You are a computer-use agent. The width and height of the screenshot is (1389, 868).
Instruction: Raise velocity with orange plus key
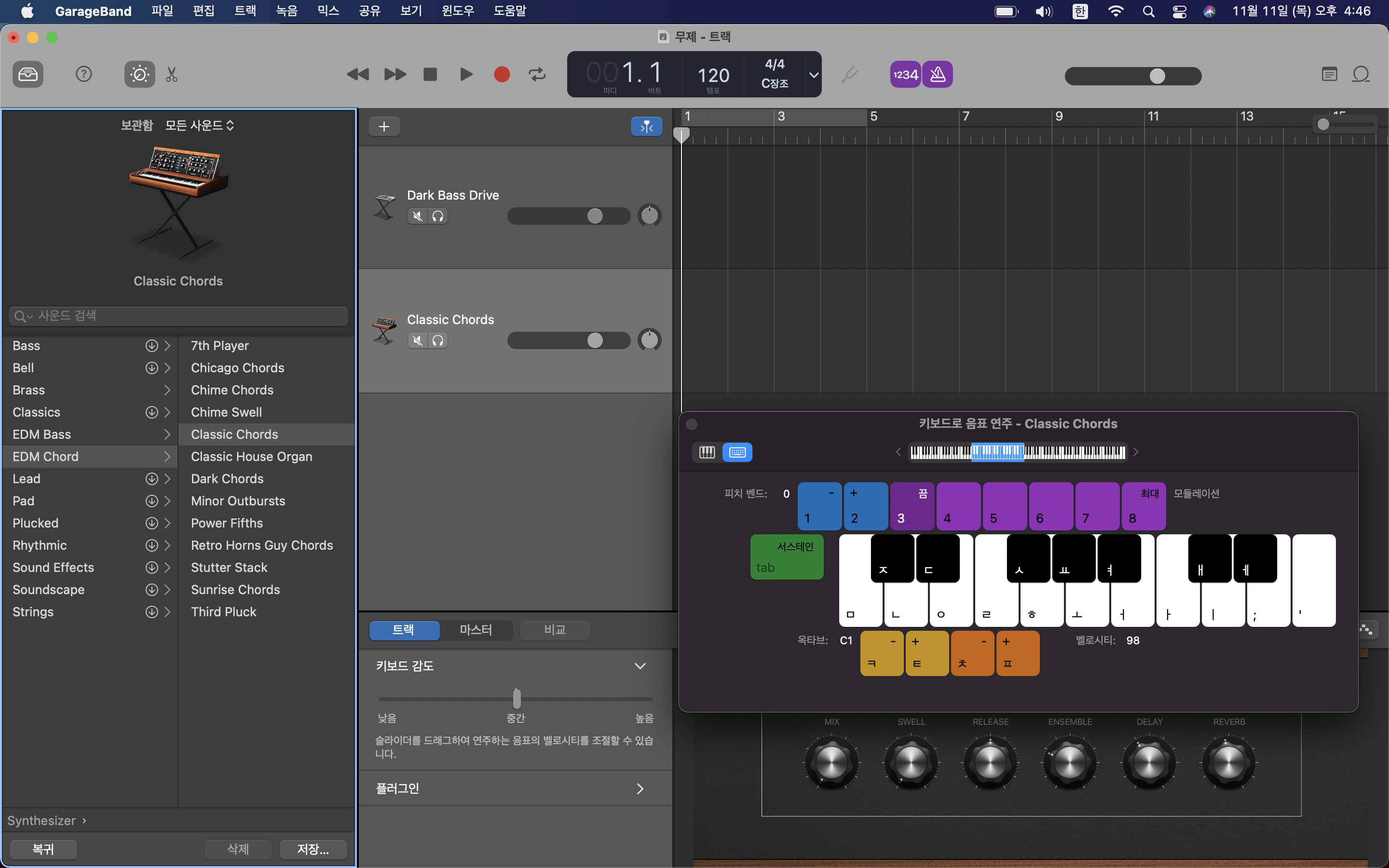1018,653
